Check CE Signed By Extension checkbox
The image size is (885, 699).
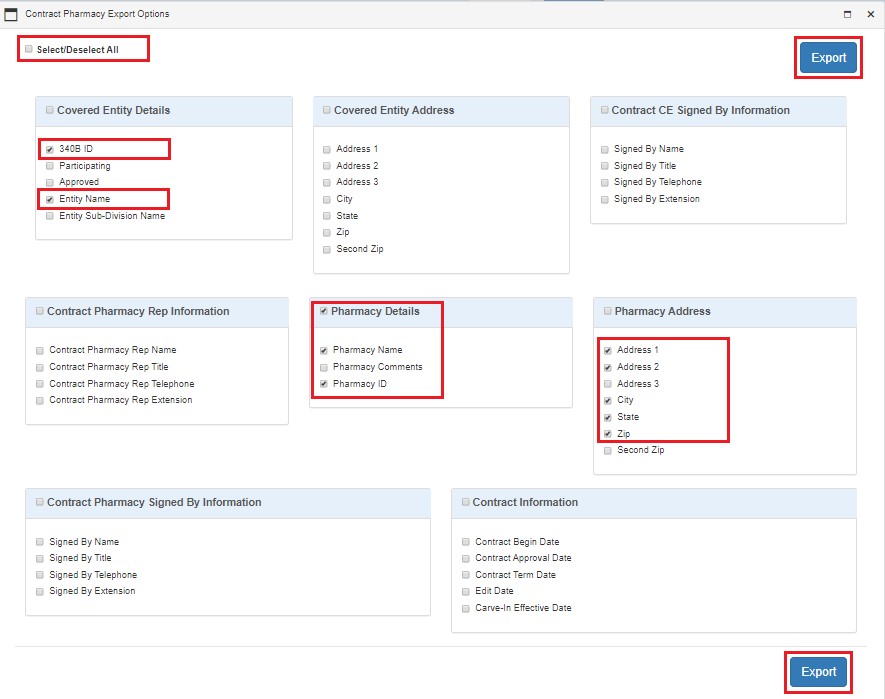pyautogui.click(x=604, y=199)
